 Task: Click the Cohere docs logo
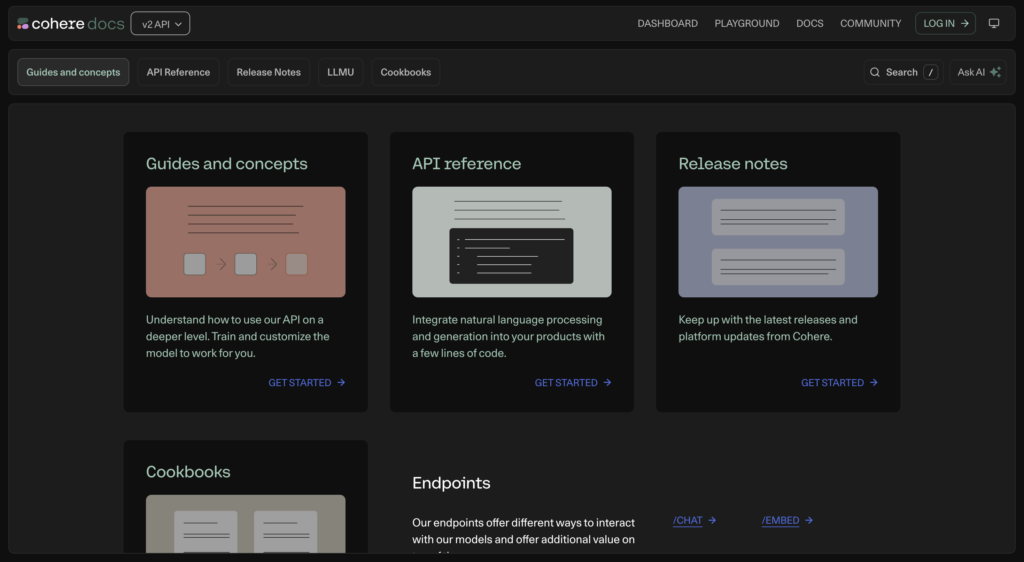[x=71, y=23]
